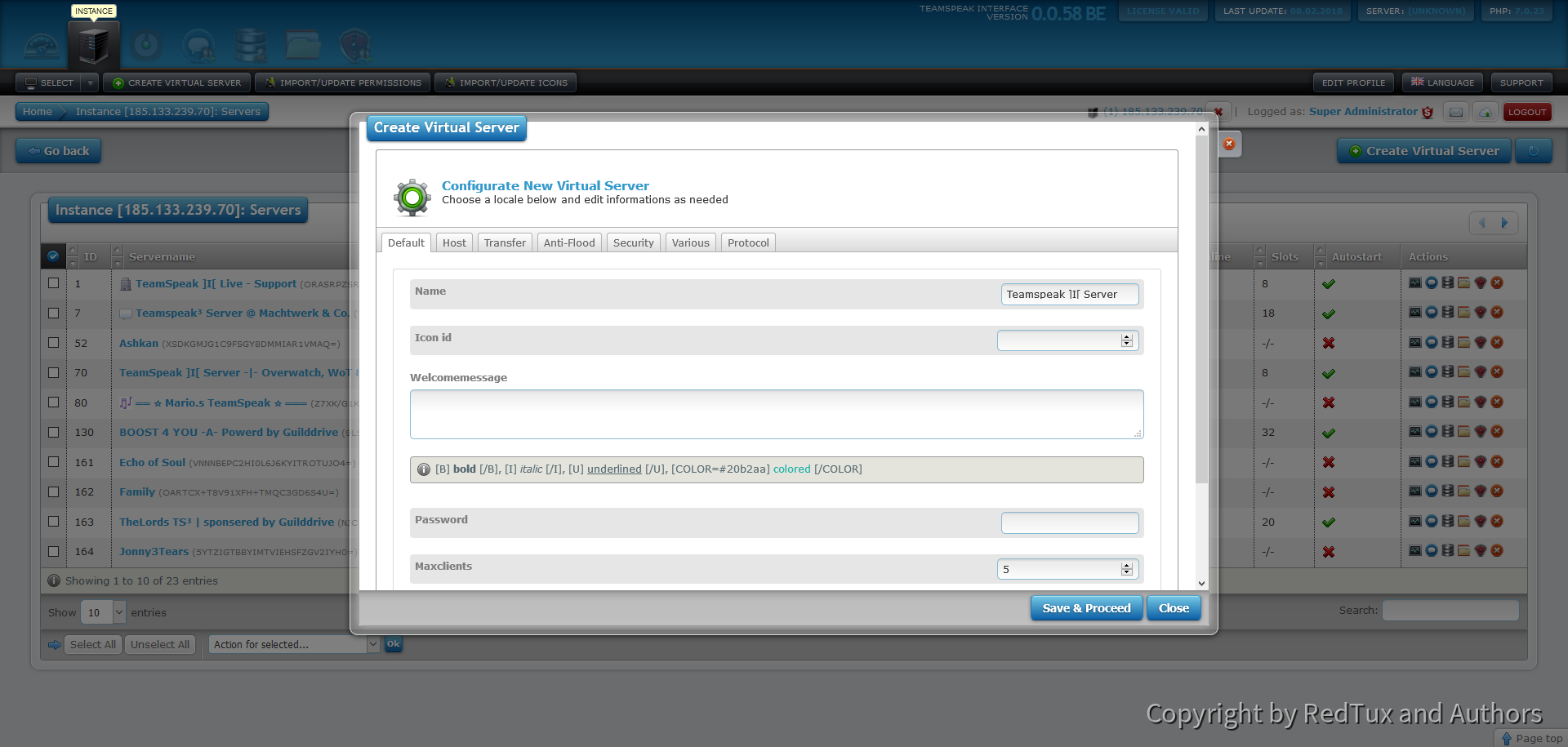Check the checkbox for server ID 7
This screenshot has height=747, width=1568.
53,313
